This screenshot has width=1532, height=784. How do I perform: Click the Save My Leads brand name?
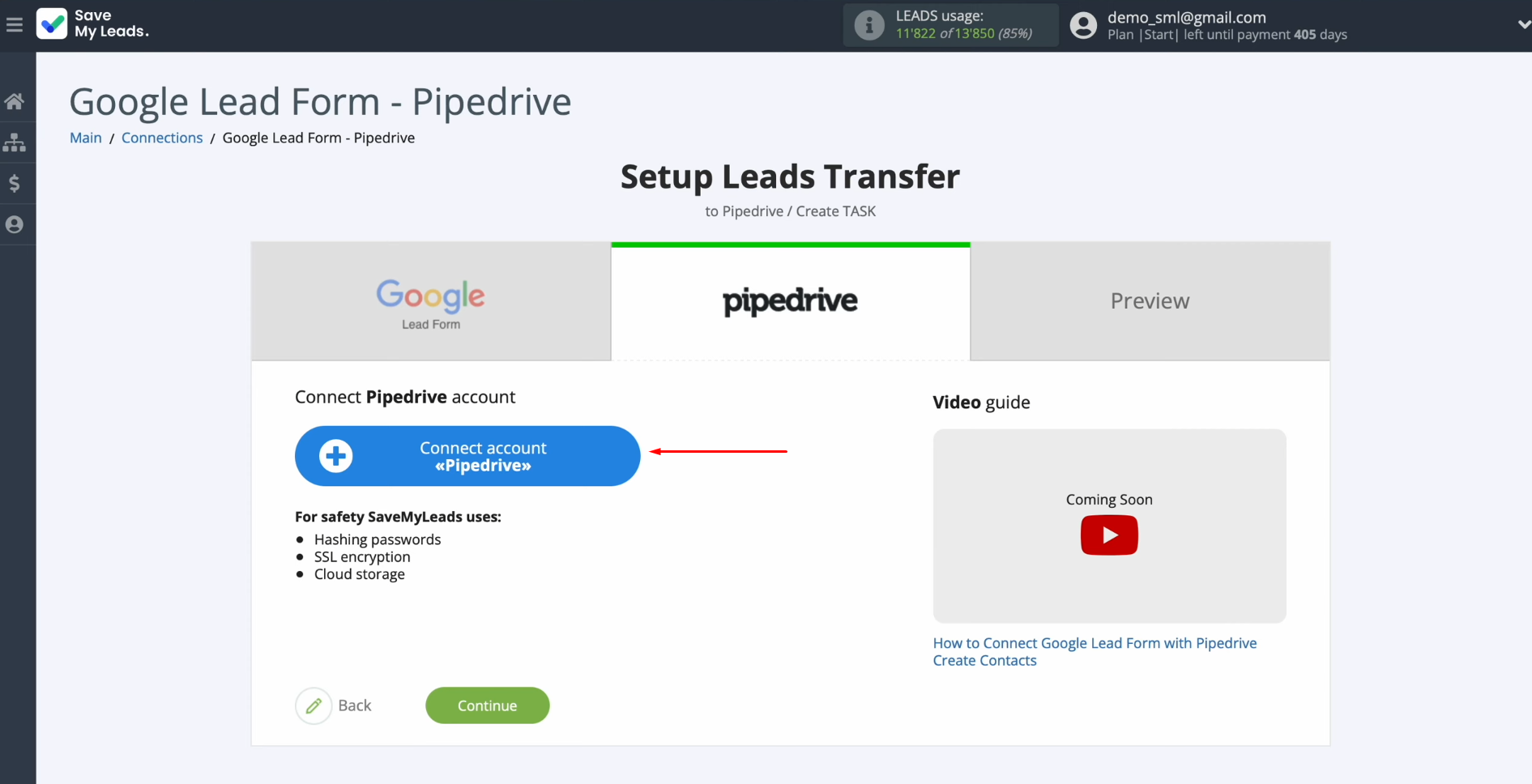click(x=112, y=23)
